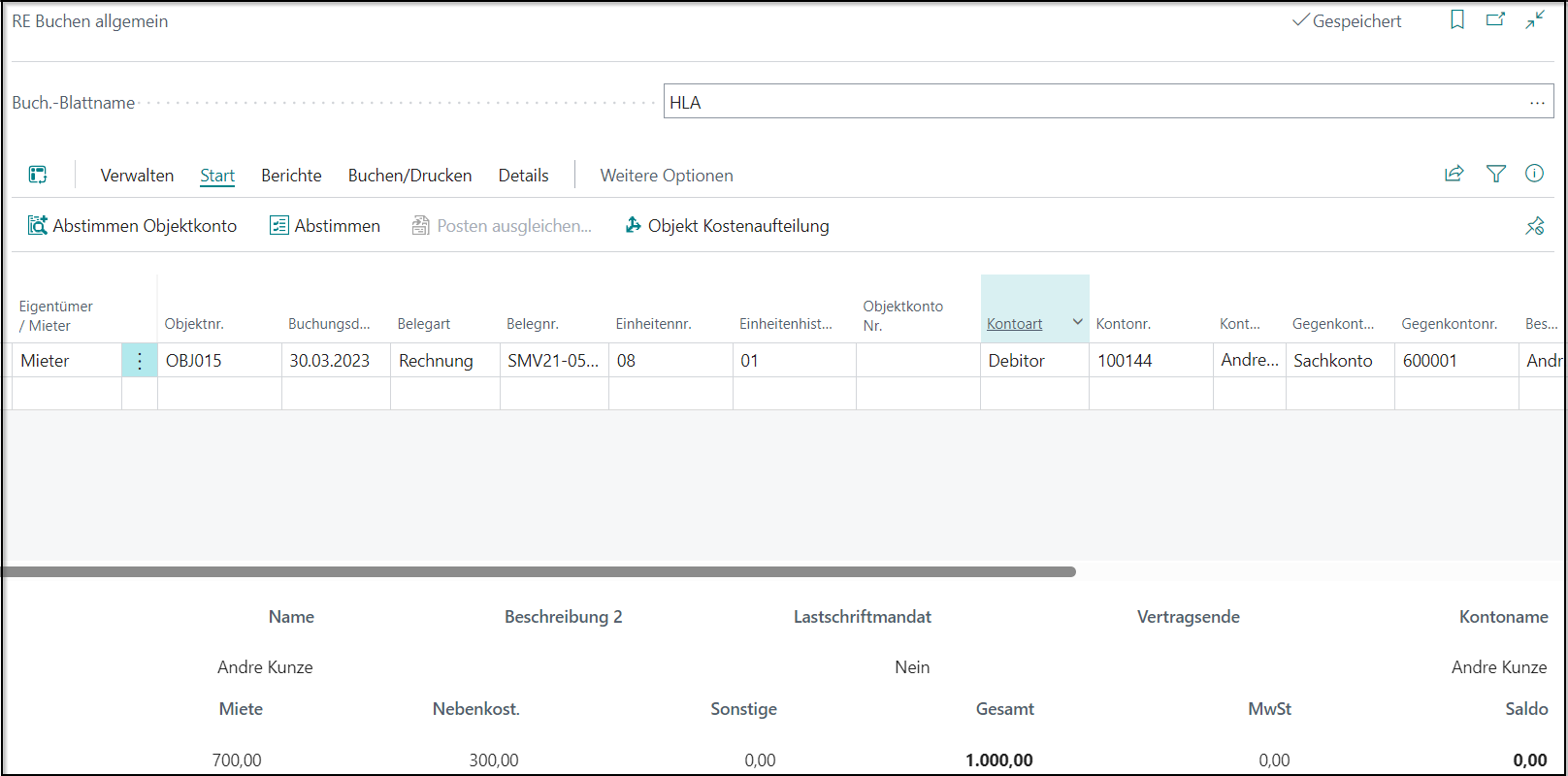
Task: Open the Buch.-Blattname lookup ellipsis
Action: 1537,103
